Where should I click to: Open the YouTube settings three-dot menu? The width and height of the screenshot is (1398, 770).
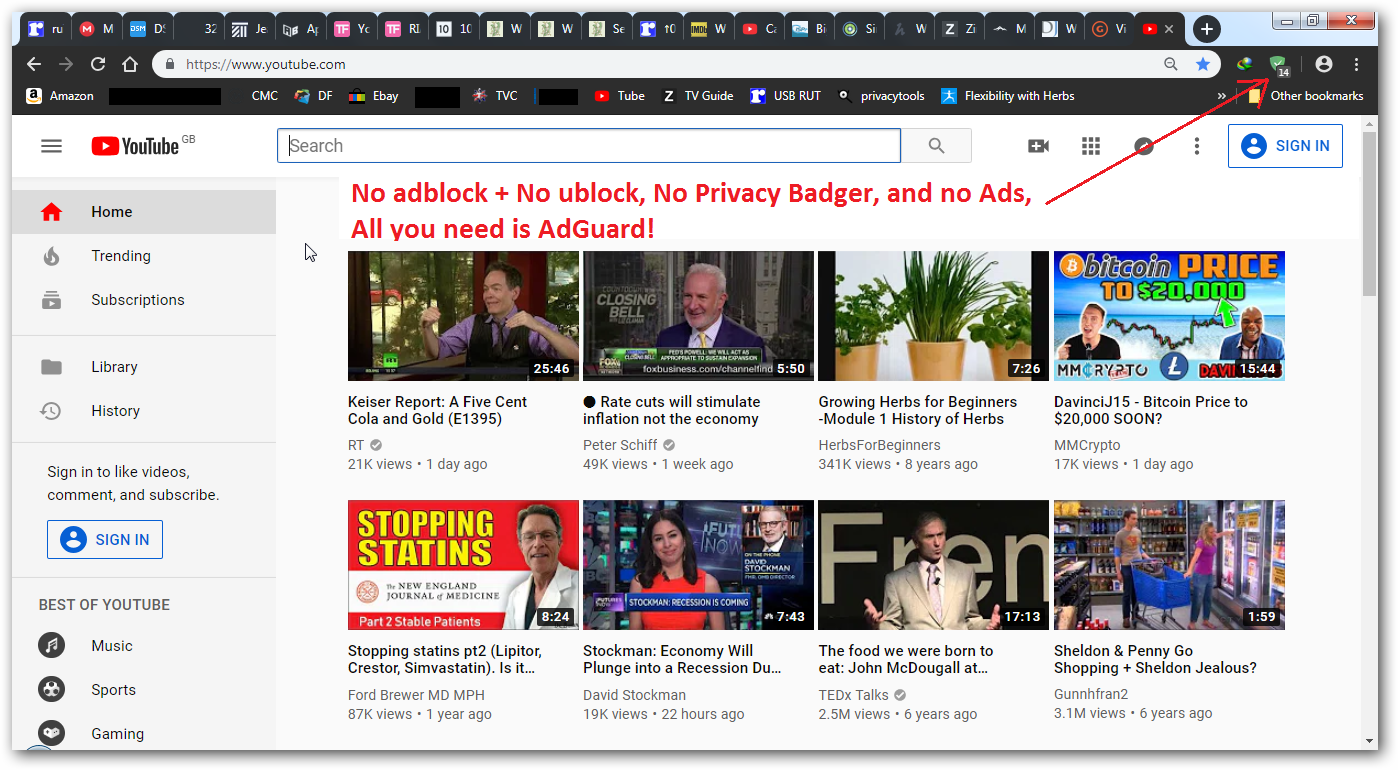click(x=1196, y=146)
